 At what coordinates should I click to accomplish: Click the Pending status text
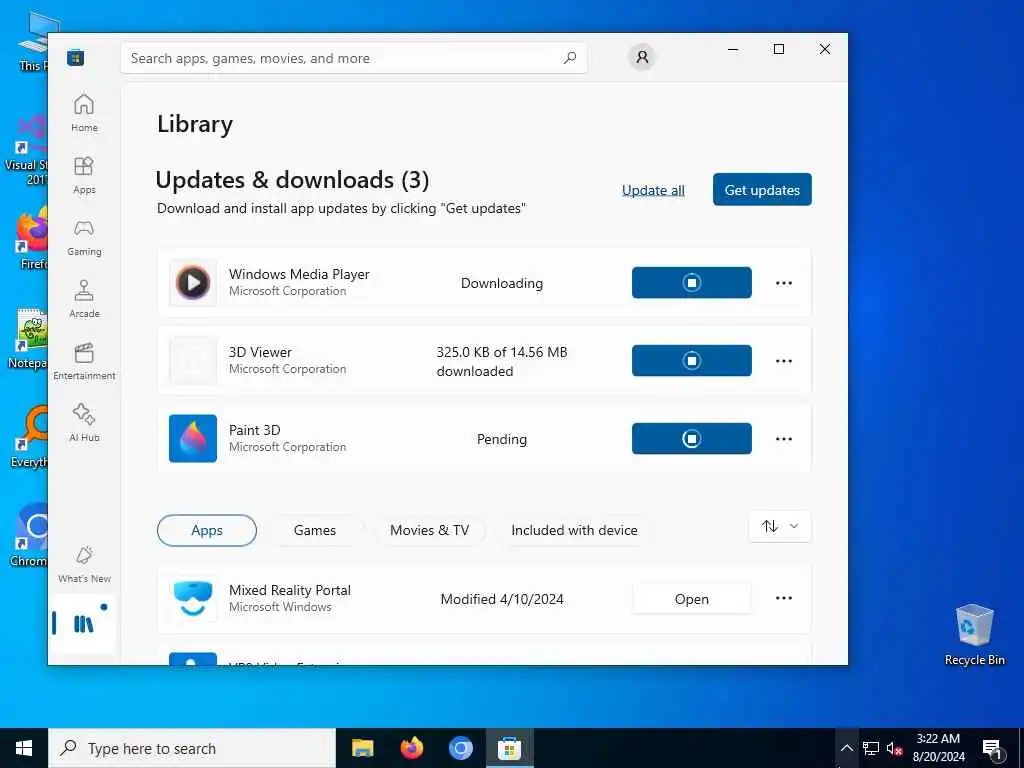(502, 439)
